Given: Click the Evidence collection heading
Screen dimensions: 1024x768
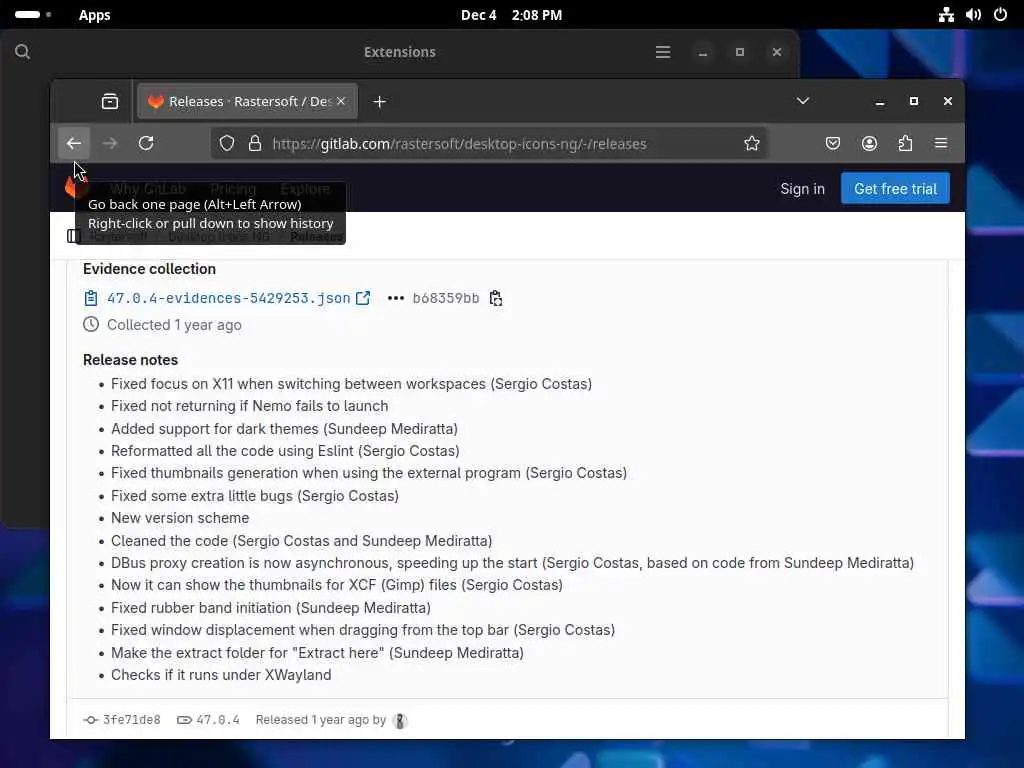Looking at the screenshot, I should click(x=149, y=269).
